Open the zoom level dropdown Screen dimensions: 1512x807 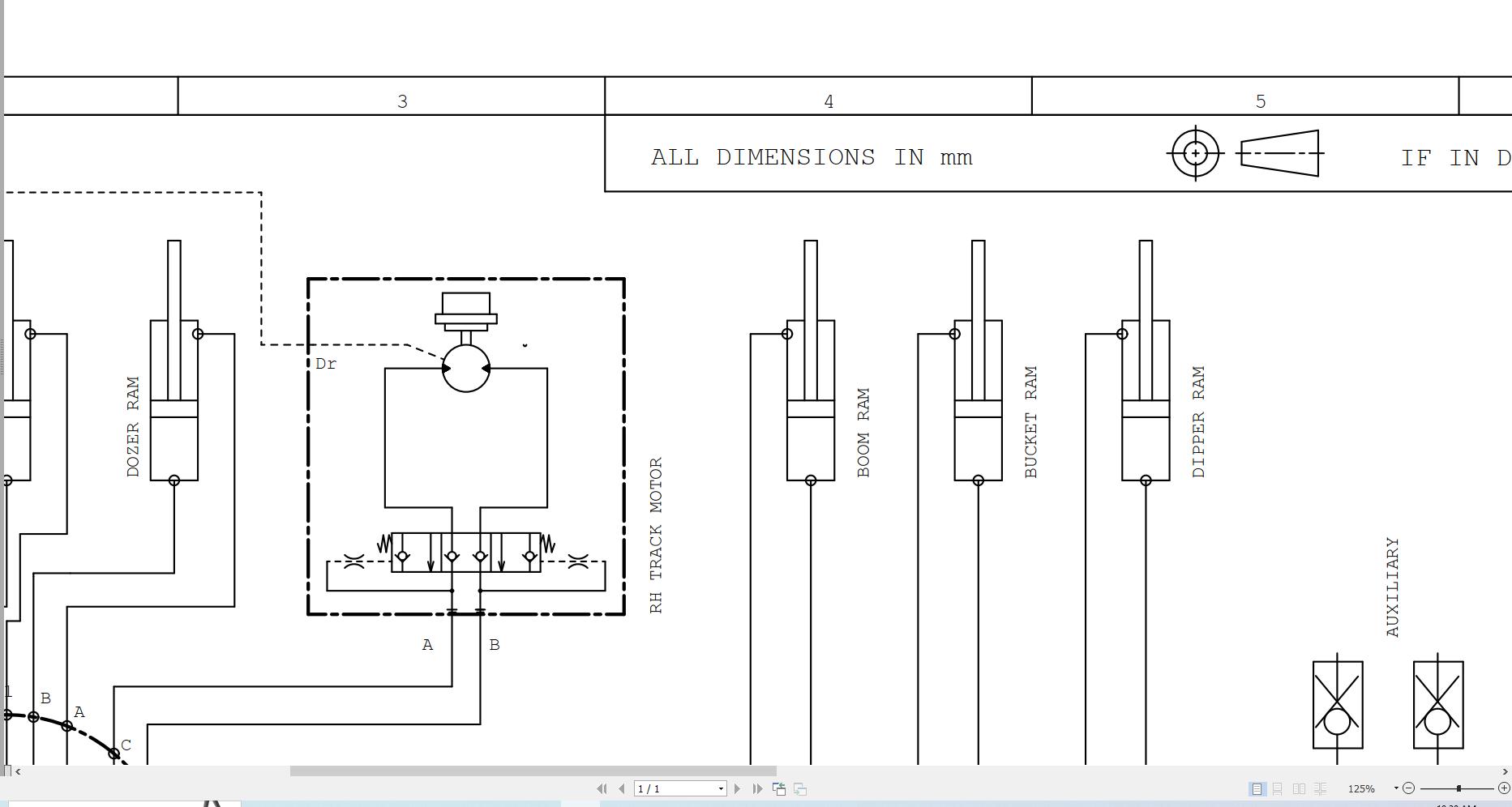click(1396, 788)
